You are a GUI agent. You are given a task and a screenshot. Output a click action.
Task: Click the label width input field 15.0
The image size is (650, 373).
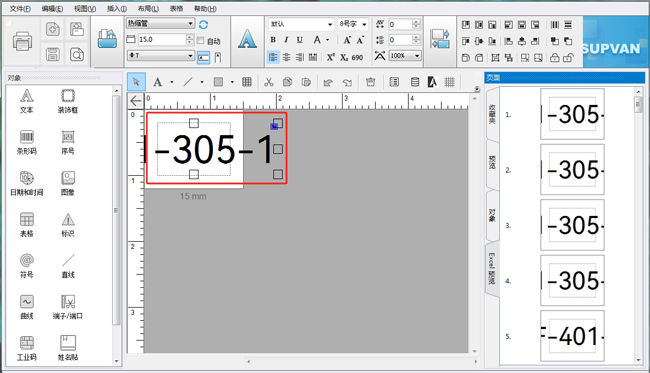[161, 39]
